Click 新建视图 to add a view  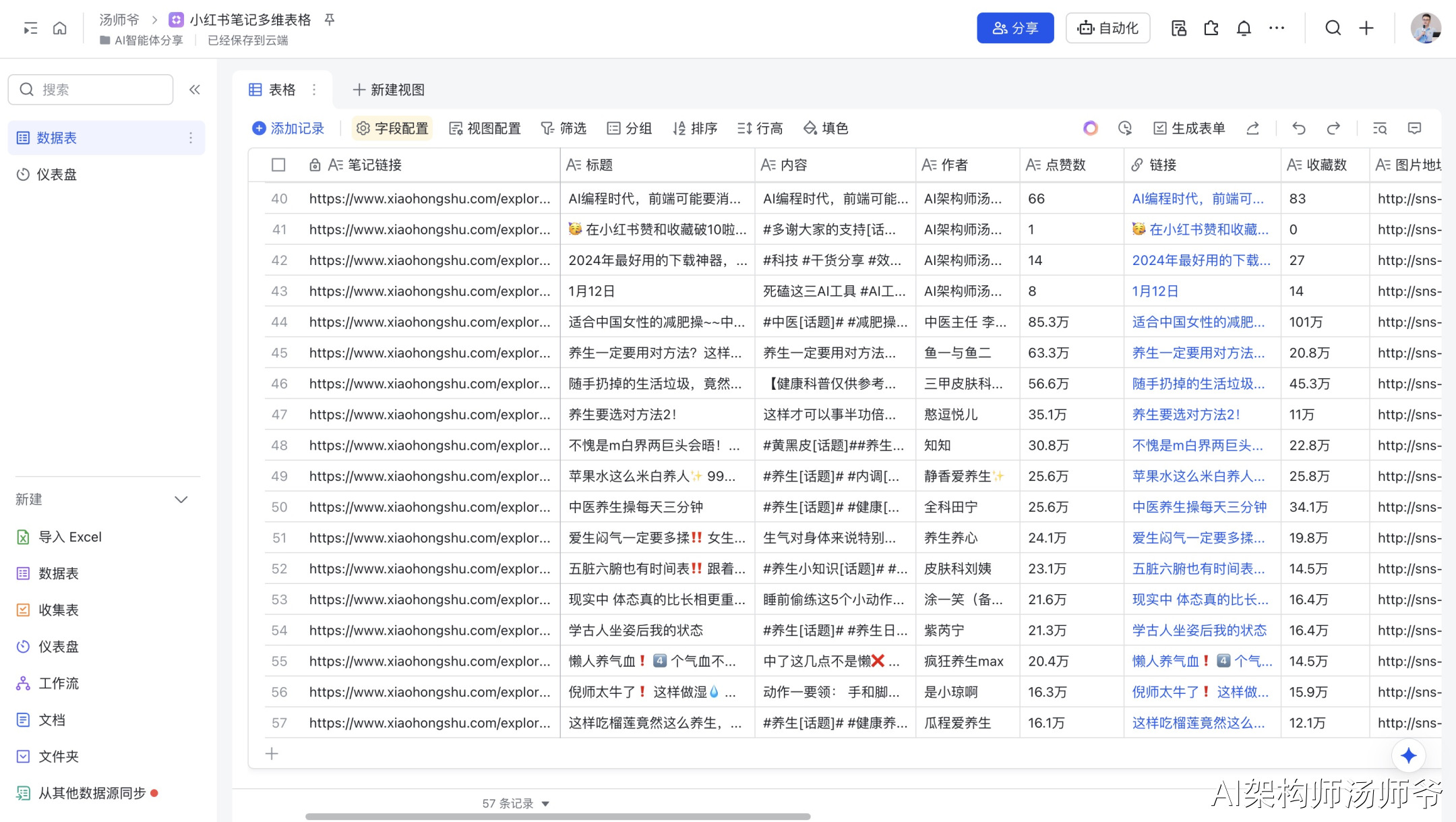coord(389,90)
